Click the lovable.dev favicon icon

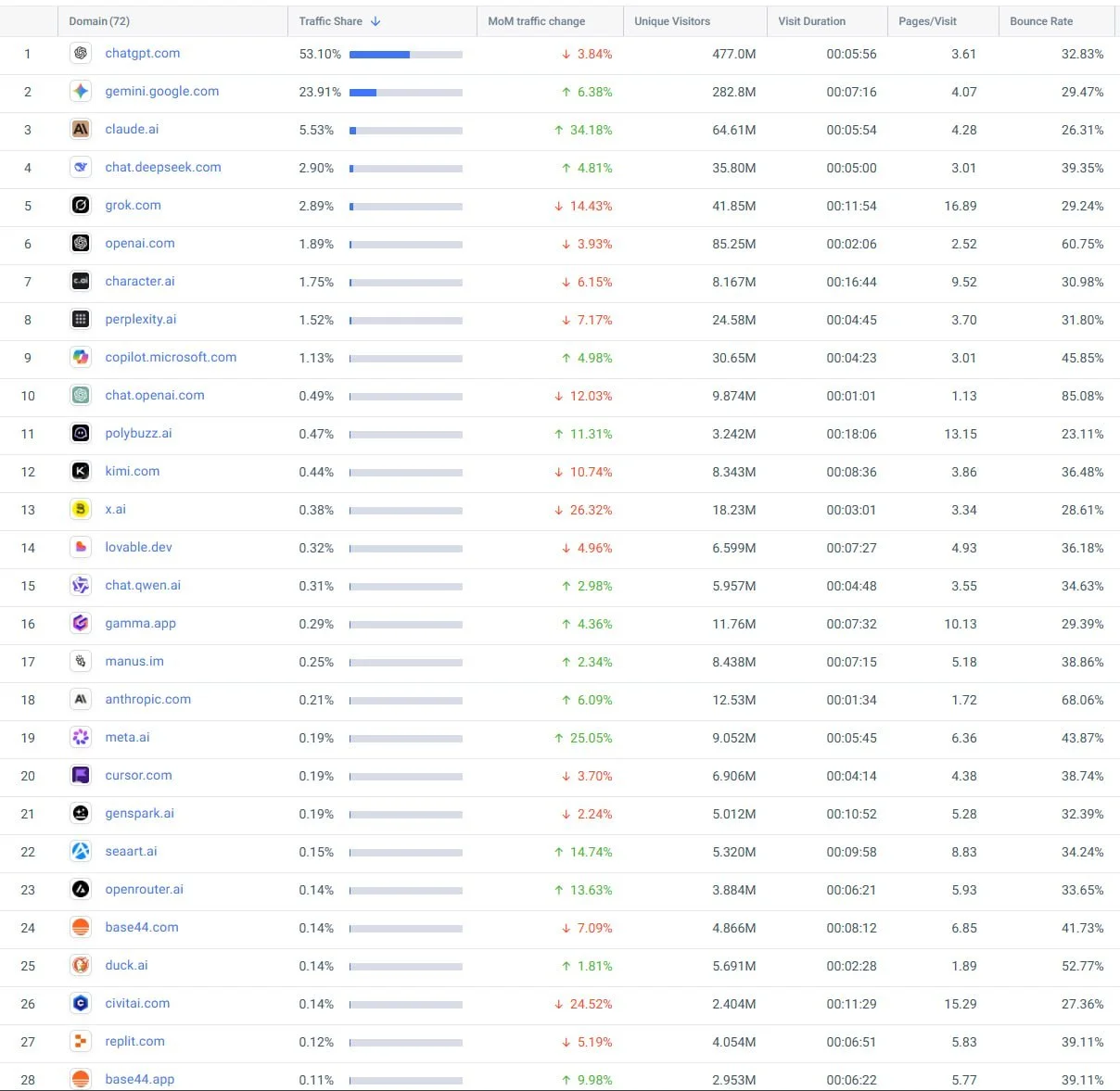tap(81, 548)
